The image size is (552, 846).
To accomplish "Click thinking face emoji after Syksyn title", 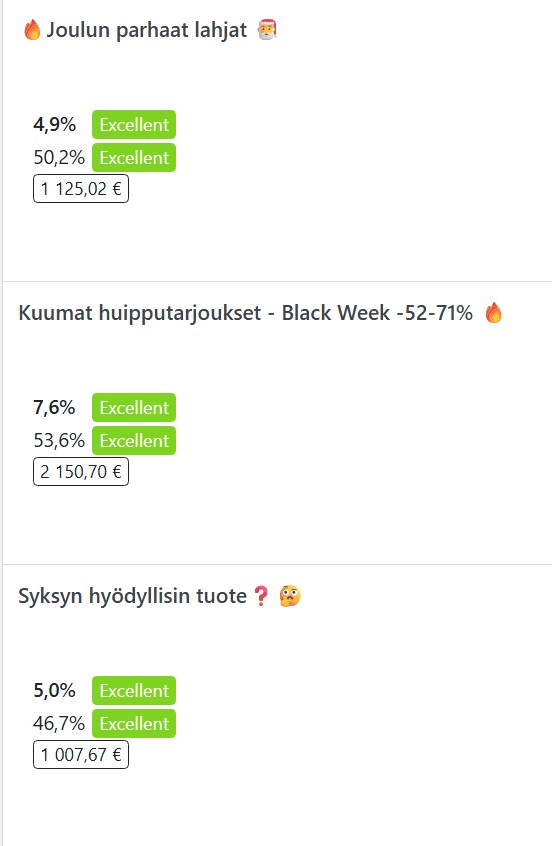I will (290, 596).
